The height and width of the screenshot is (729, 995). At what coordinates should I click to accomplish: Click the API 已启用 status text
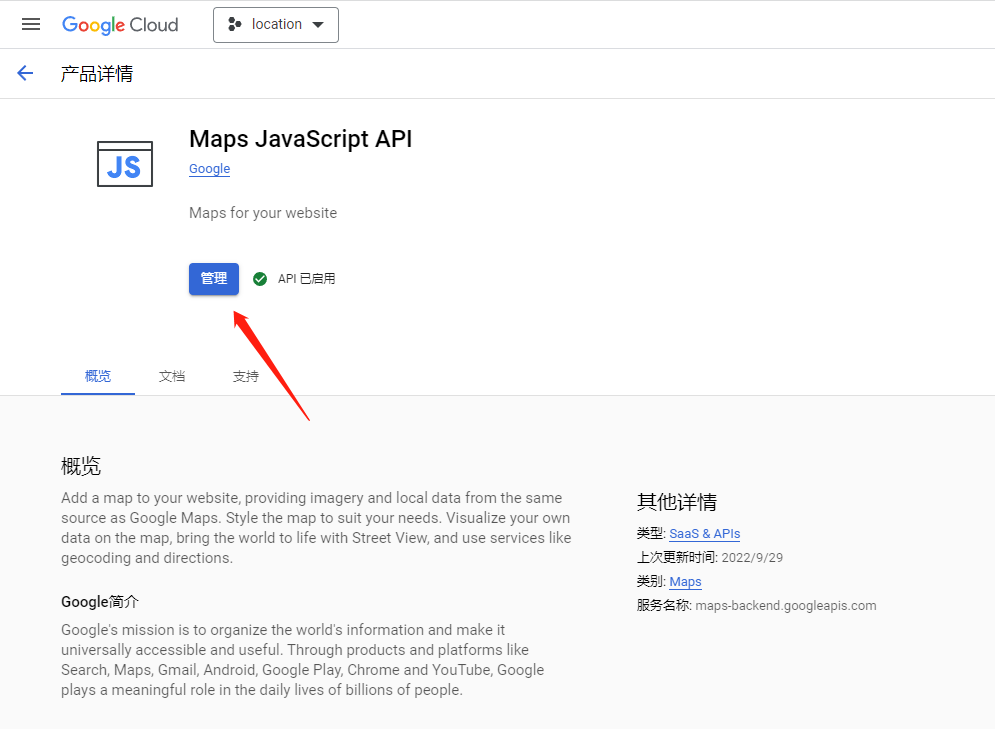pos(306,279)
